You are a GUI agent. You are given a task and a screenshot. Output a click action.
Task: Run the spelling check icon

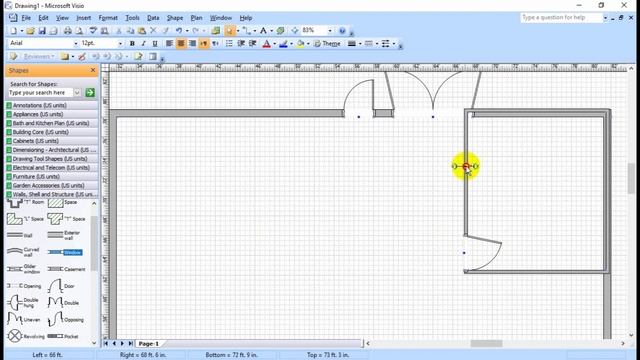pyautogui.click(x=93, y=31)
